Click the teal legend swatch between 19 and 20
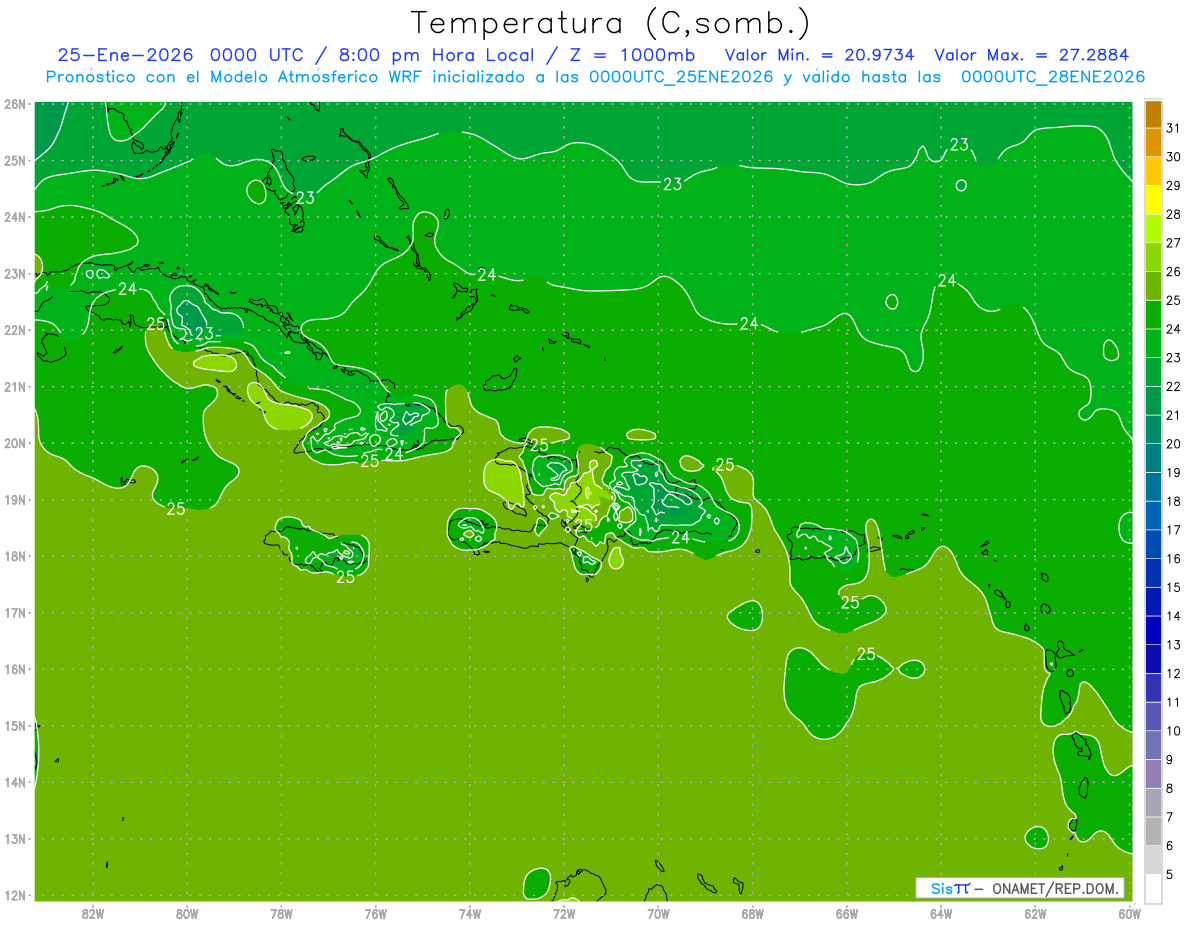This screenshot has width=1200, height=927. 1153,458
